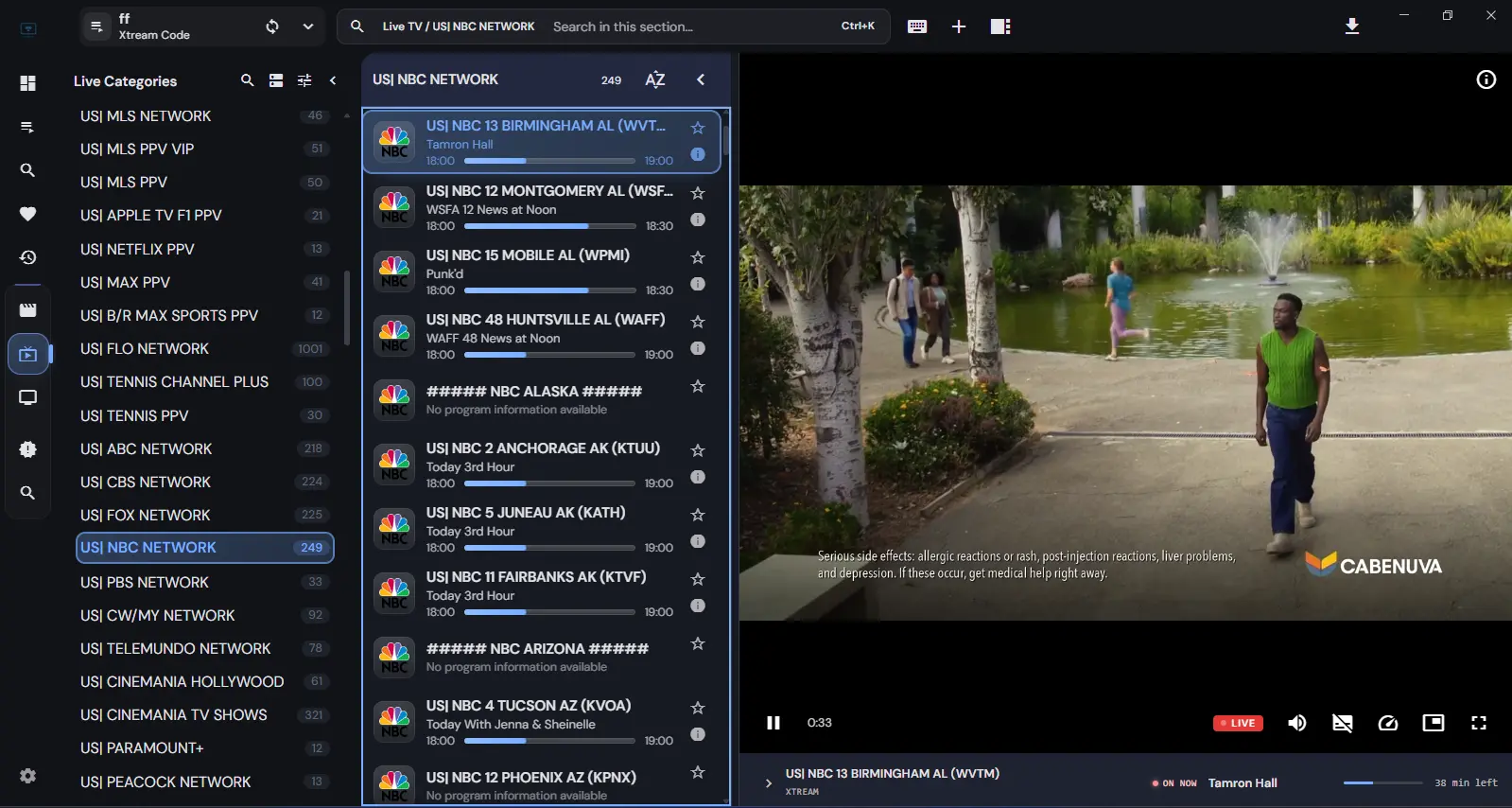The image size is (1512, 808).
Task: Favorite the NBC 4 Tucson channel star
Action: point(698,708)
